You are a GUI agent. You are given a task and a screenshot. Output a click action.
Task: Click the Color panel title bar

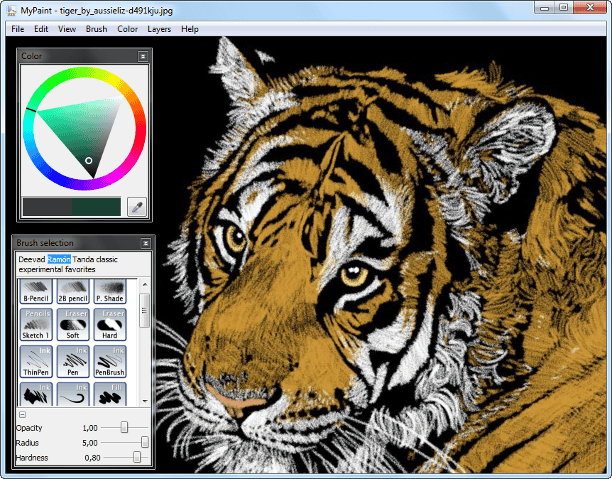point(78,56)
